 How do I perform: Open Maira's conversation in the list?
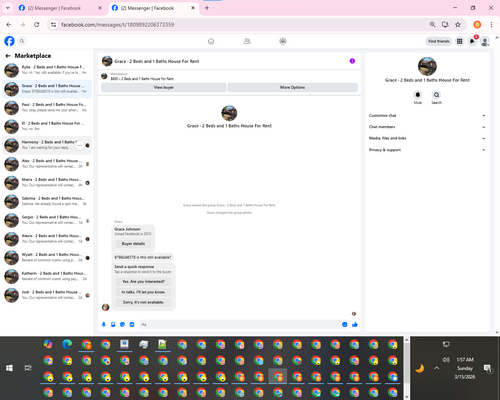coord(47,182)
